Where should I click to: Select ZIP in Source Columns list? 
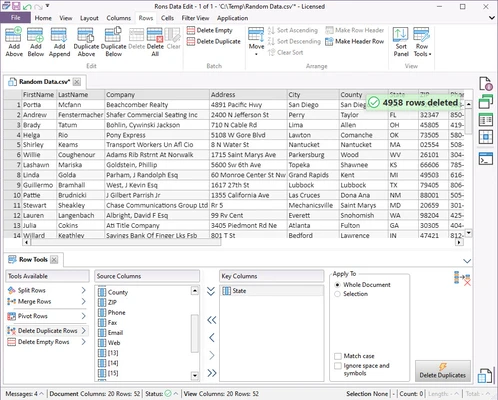tap(143, 302)
